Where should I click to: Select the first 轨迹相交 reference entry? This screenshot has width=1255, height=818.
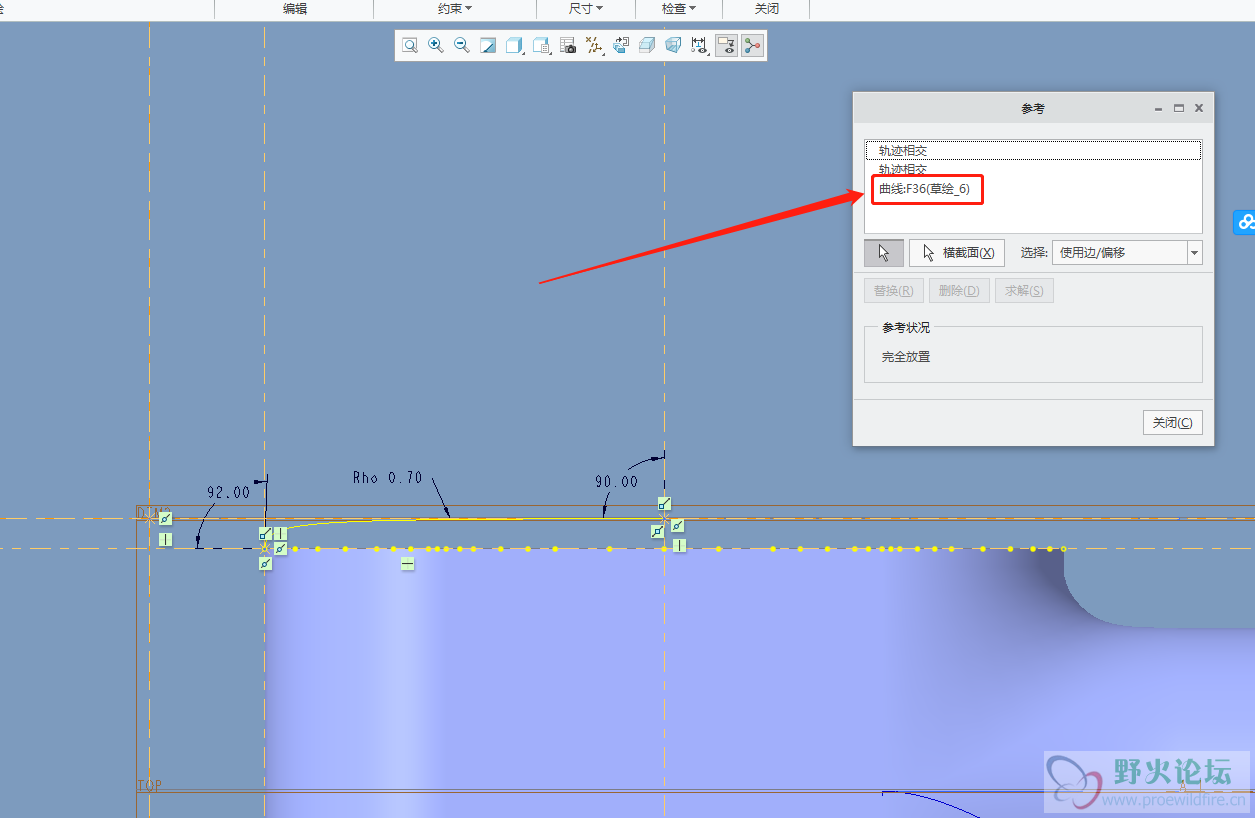click(903, 151)
